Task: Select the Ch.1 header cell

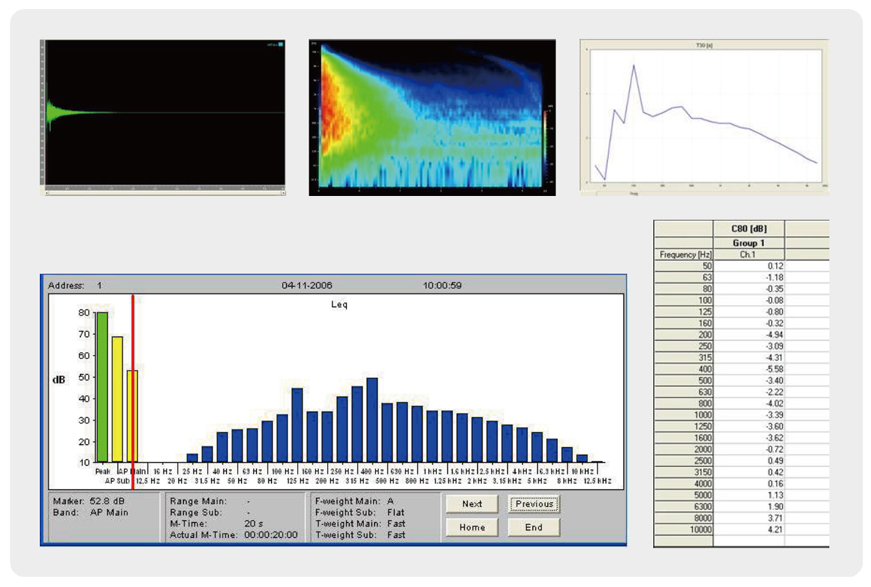Action: point(749,254)
